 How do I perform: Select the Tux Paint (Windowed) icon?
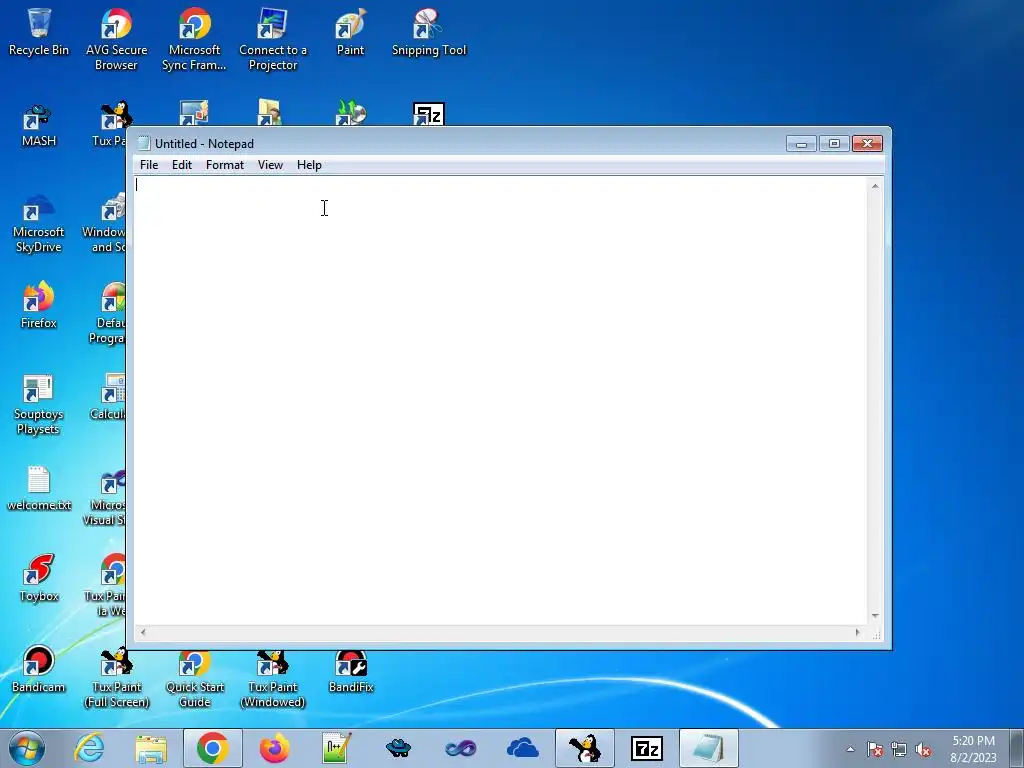[x=273, y=679]
